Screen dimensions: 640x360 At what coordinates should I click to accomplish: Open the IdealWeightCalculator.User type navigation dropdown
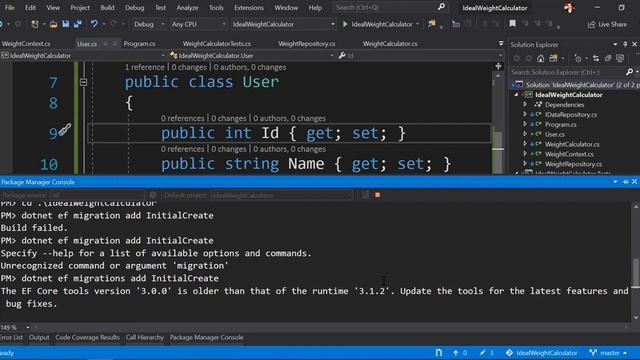pos(332,56)
